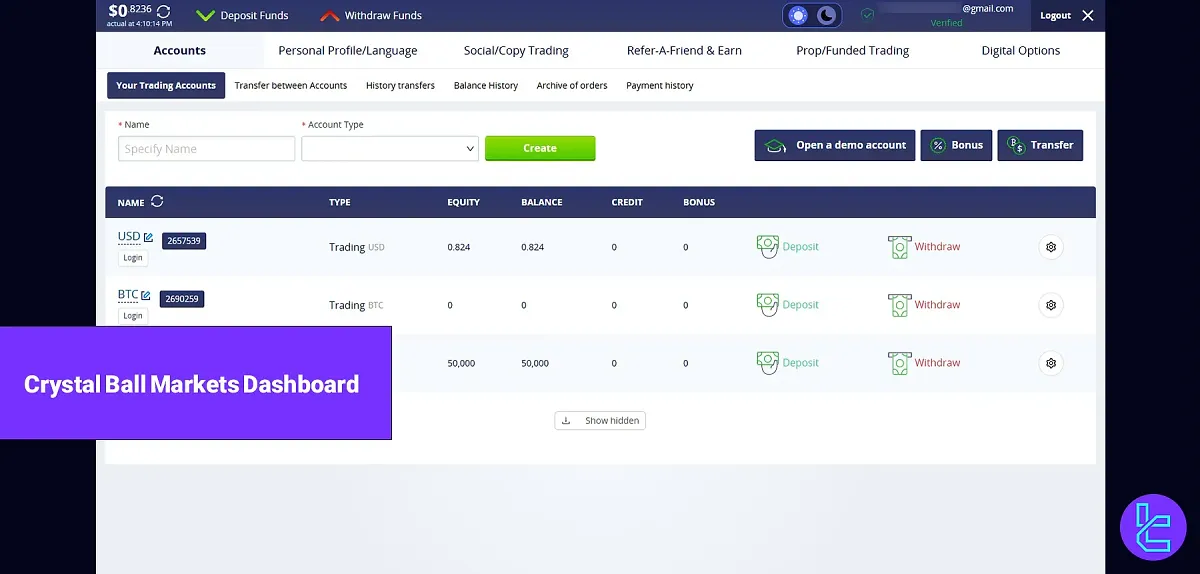
Task: Click the BTC account name link
Action: pos(128,295)
